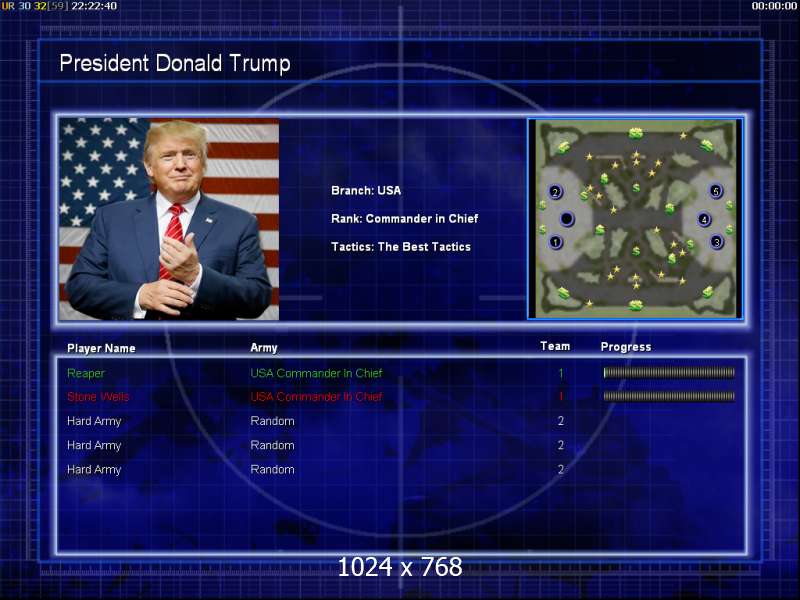Click Stone Wells' red team number 1

click(x=561, y=396)
